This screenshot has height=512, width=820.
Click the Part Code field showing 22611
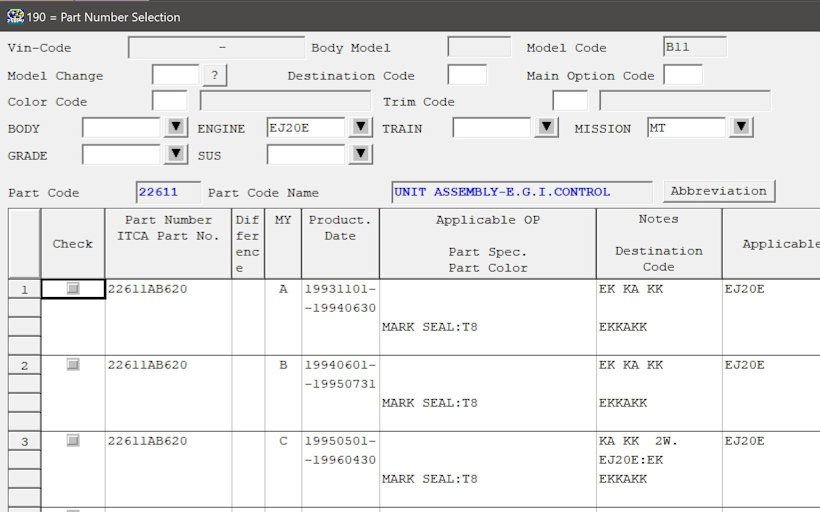(x=168, y=192)
